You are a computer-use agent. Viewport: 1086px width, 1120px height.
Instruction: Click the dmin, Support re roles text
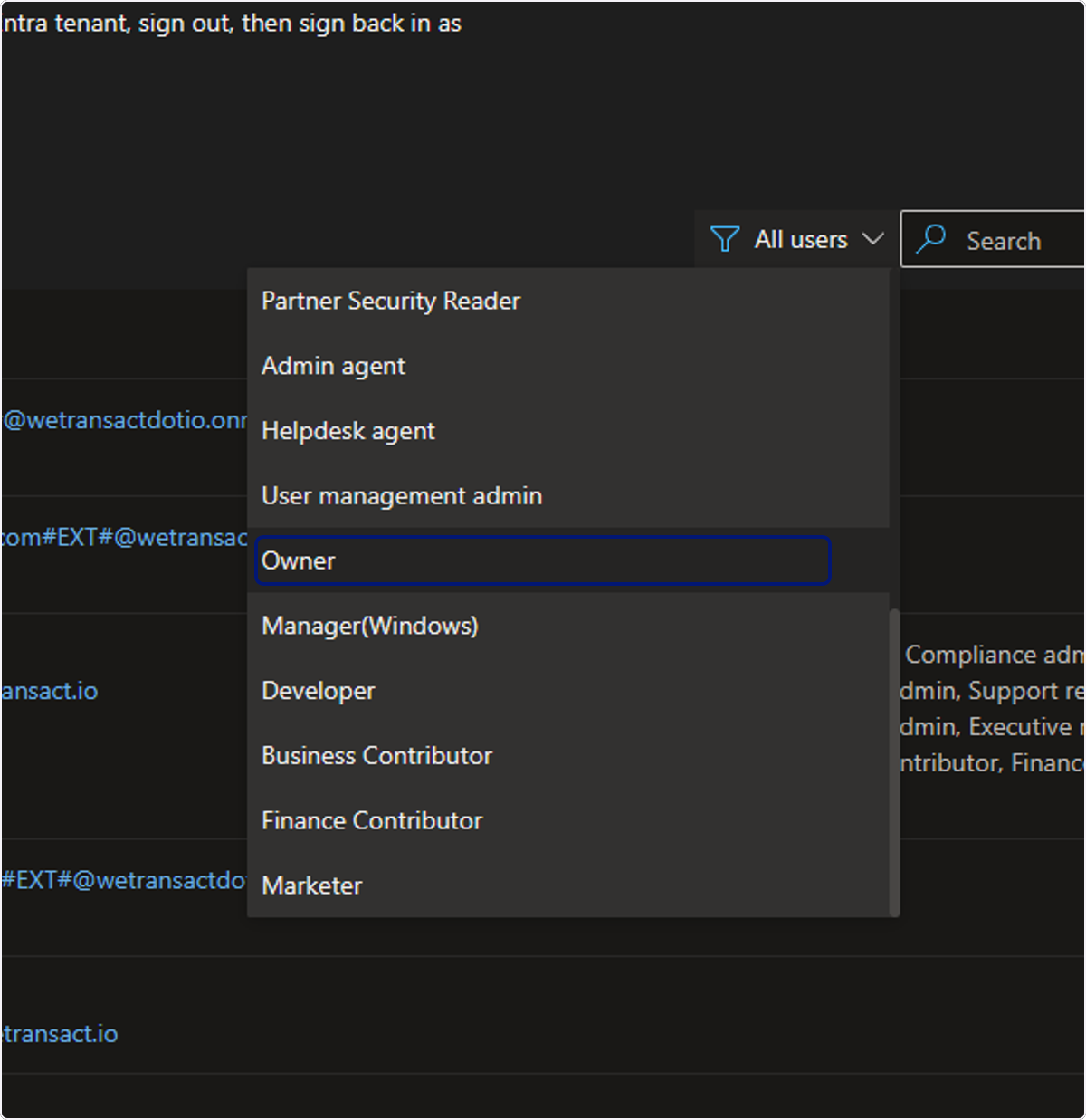point(992,691)
